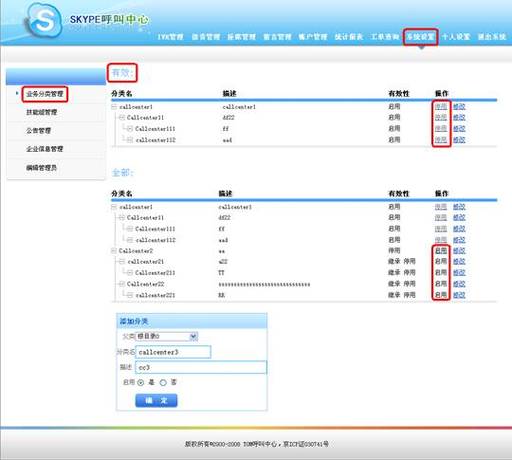Click the 全部 section heading
Image resolution: width=512 pixels, height=460 pixels.
(x=122, y=173)
